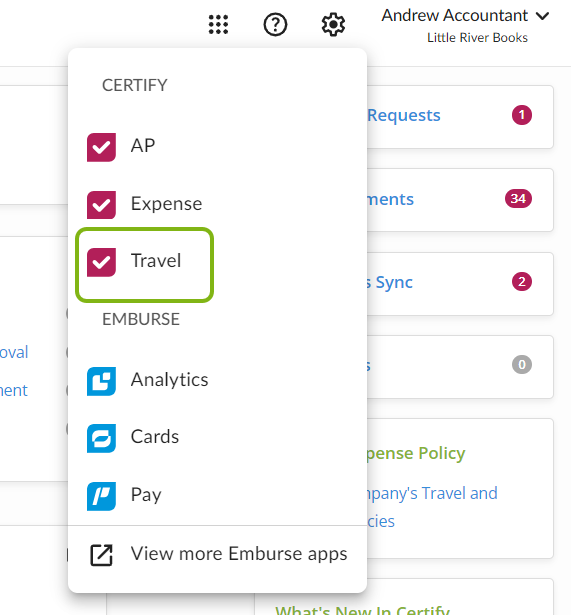This screenshot has width=571, height=615.
Task: Open the Requests link
Action: click(x=404, y=115)
